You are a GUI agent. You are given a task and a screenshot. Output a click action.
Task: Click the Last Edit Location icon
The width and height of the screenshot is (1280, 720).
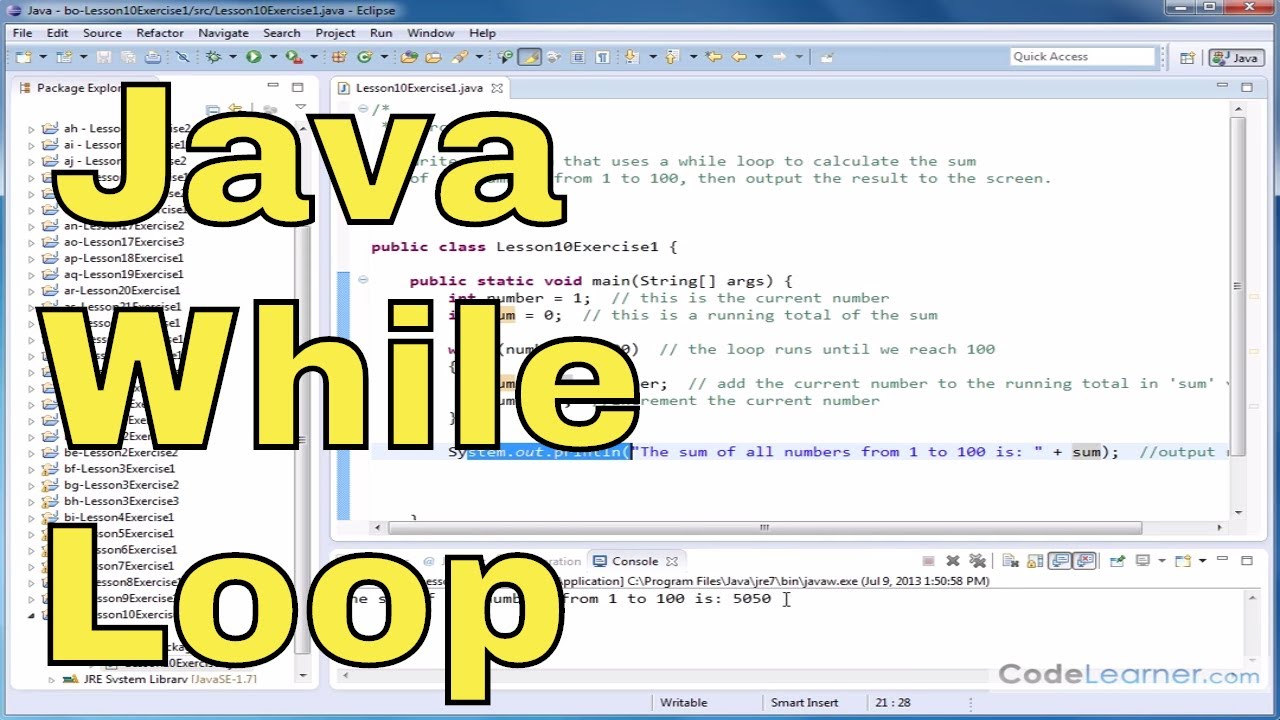point(714,57)
